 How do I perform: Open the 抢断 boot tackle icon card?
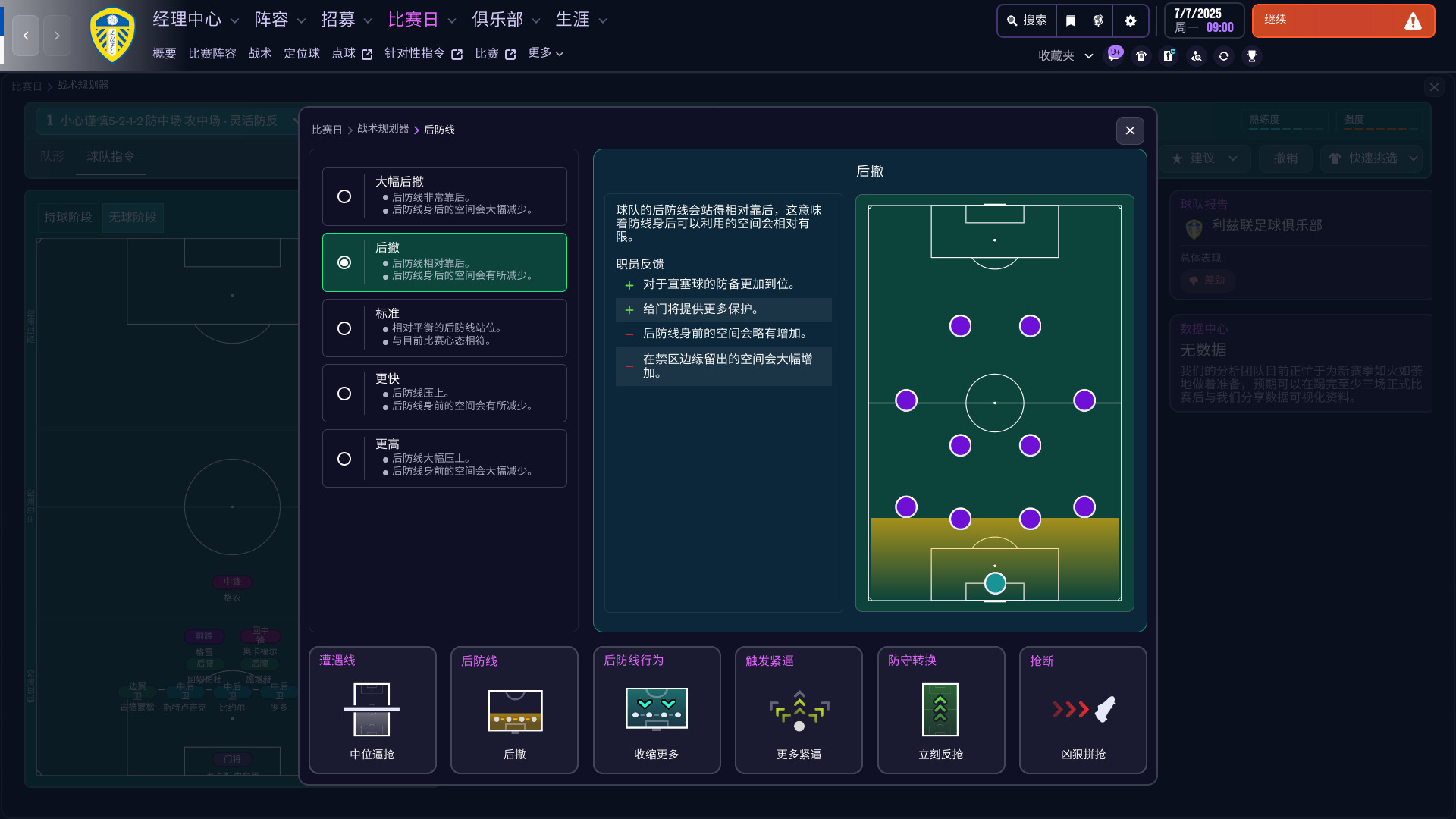[x=1083, y=710]
